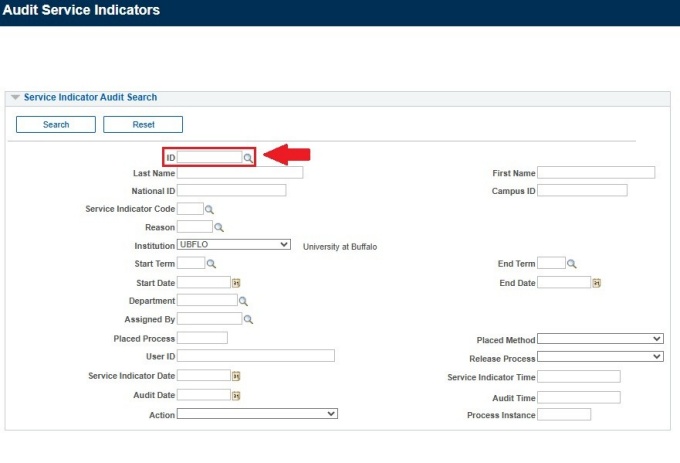Screen dimensions: 680x463
Task: Open Service Indicator Date calendar picker
Action: [236, 376]
